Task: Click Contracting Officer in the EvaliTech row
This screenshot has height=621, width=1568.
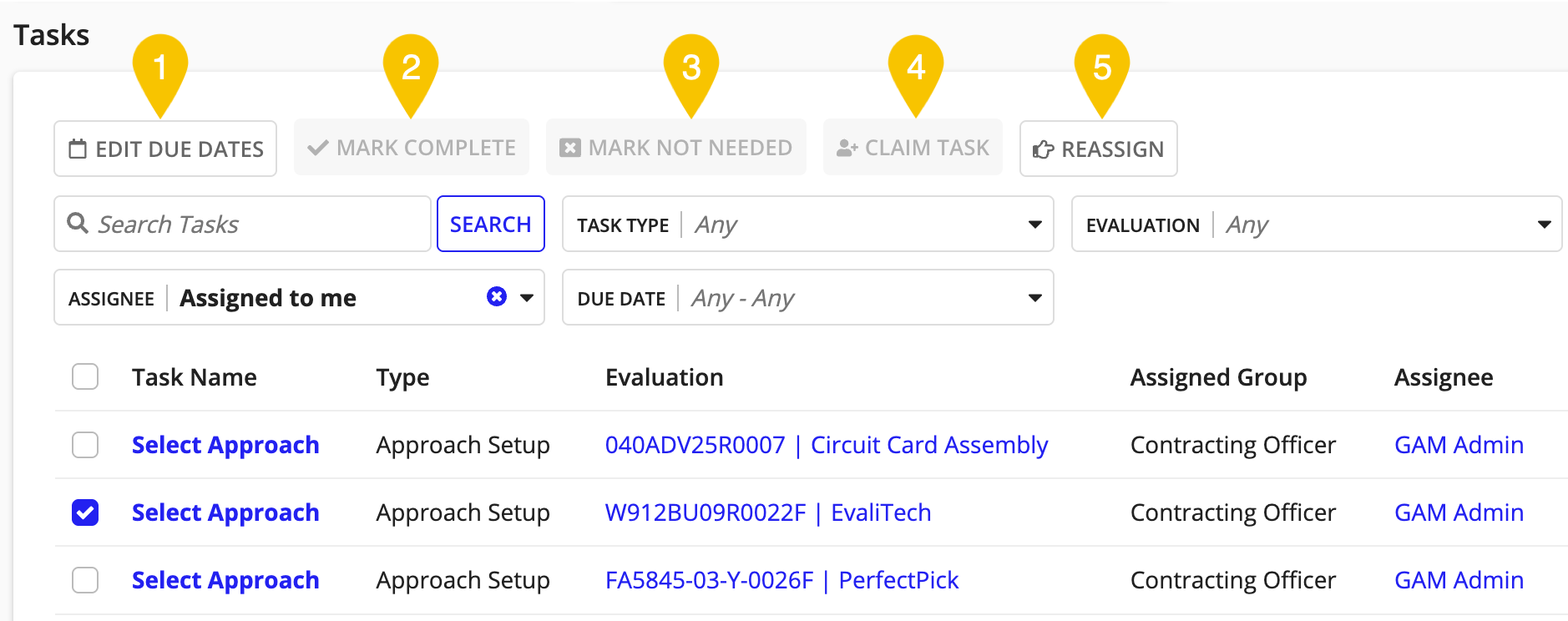Action: click(1233, 512)
